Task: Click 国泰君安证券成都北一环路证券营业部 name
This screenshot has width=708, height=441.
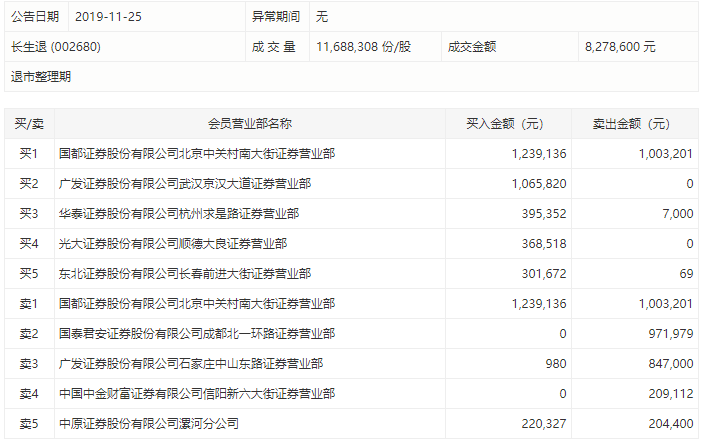Action: pyautogui.click(x=197, y=334)
